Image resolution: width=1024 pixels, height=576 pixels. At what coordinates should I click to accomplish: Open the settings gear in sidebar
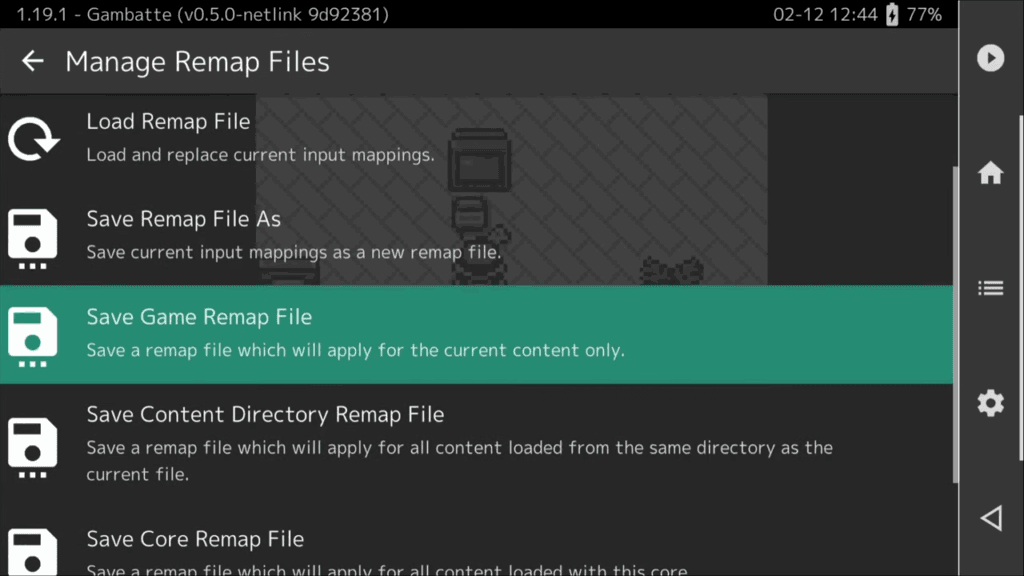click(x=990, y=403)
